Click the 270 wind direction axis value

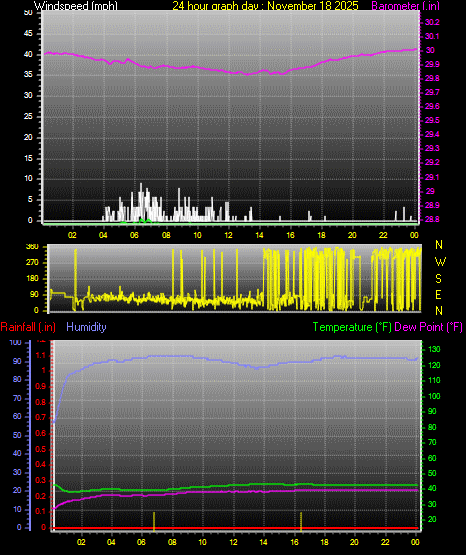32,263
